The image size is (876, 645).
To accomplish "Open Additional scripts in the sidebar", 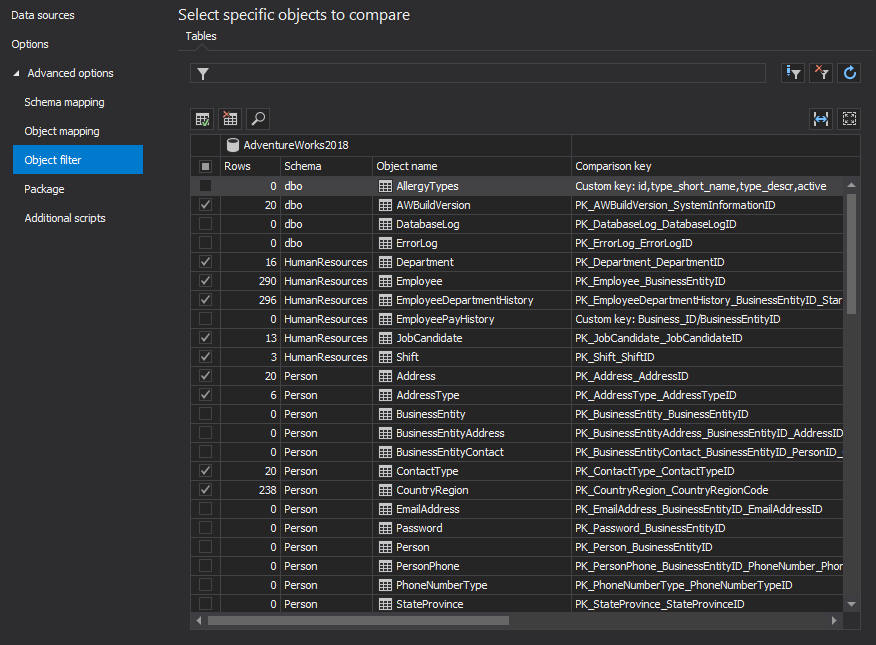I will (x=65, y=218).
